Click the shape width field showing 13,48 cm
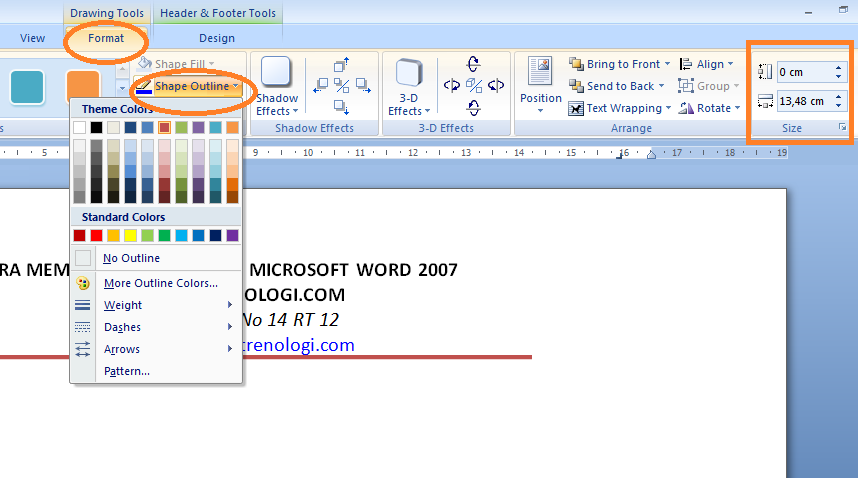The width and height of the screenshot is (858, 478). pos(804,101)
